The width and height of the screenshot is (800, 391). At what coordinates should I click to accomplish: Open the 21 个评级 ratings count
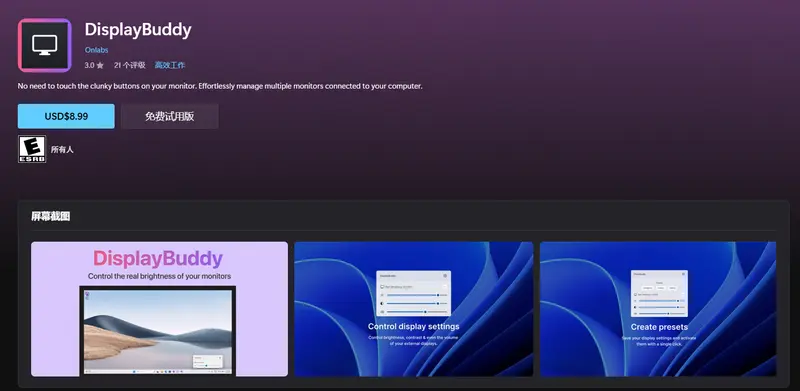[130, 65]
